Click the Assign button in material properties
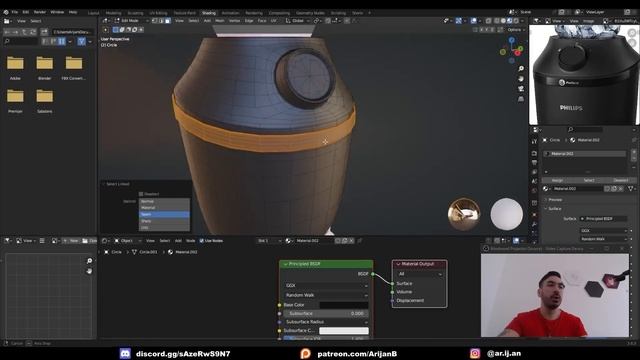The width and height of the screenshot is (640, 360). [557, 180]
